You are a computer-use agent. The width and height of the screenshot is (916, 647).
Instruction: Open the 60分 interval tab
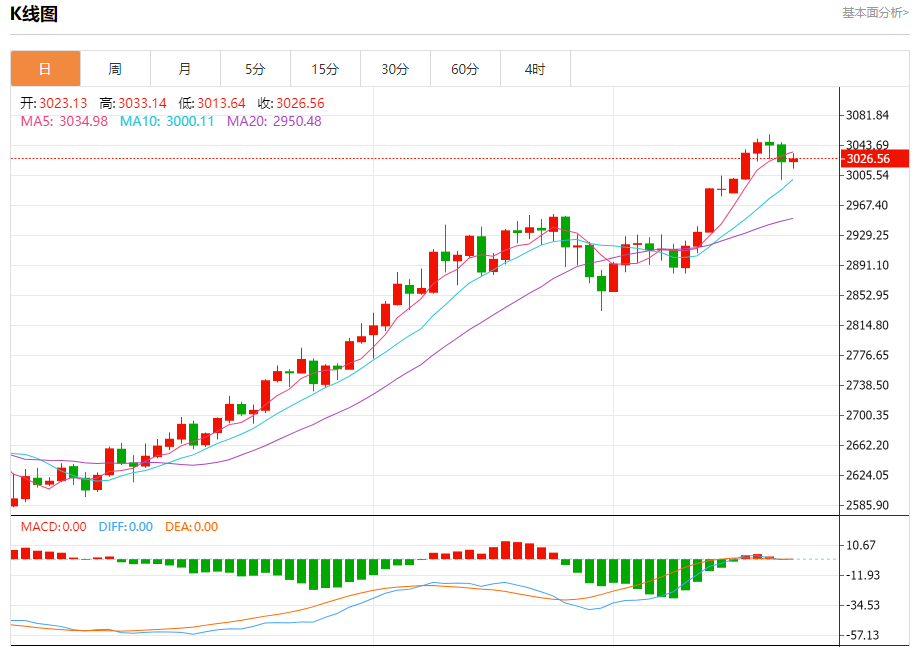465,69
